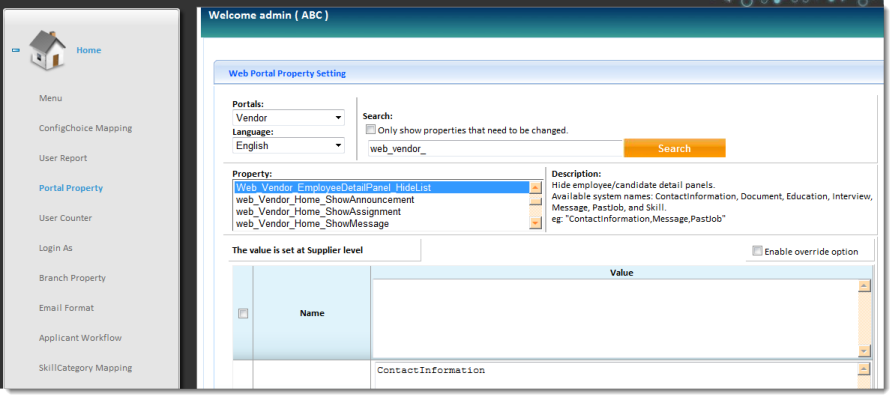Open the Language dropdown showing English
The image size is (895, 400).
tap(288, 146)
